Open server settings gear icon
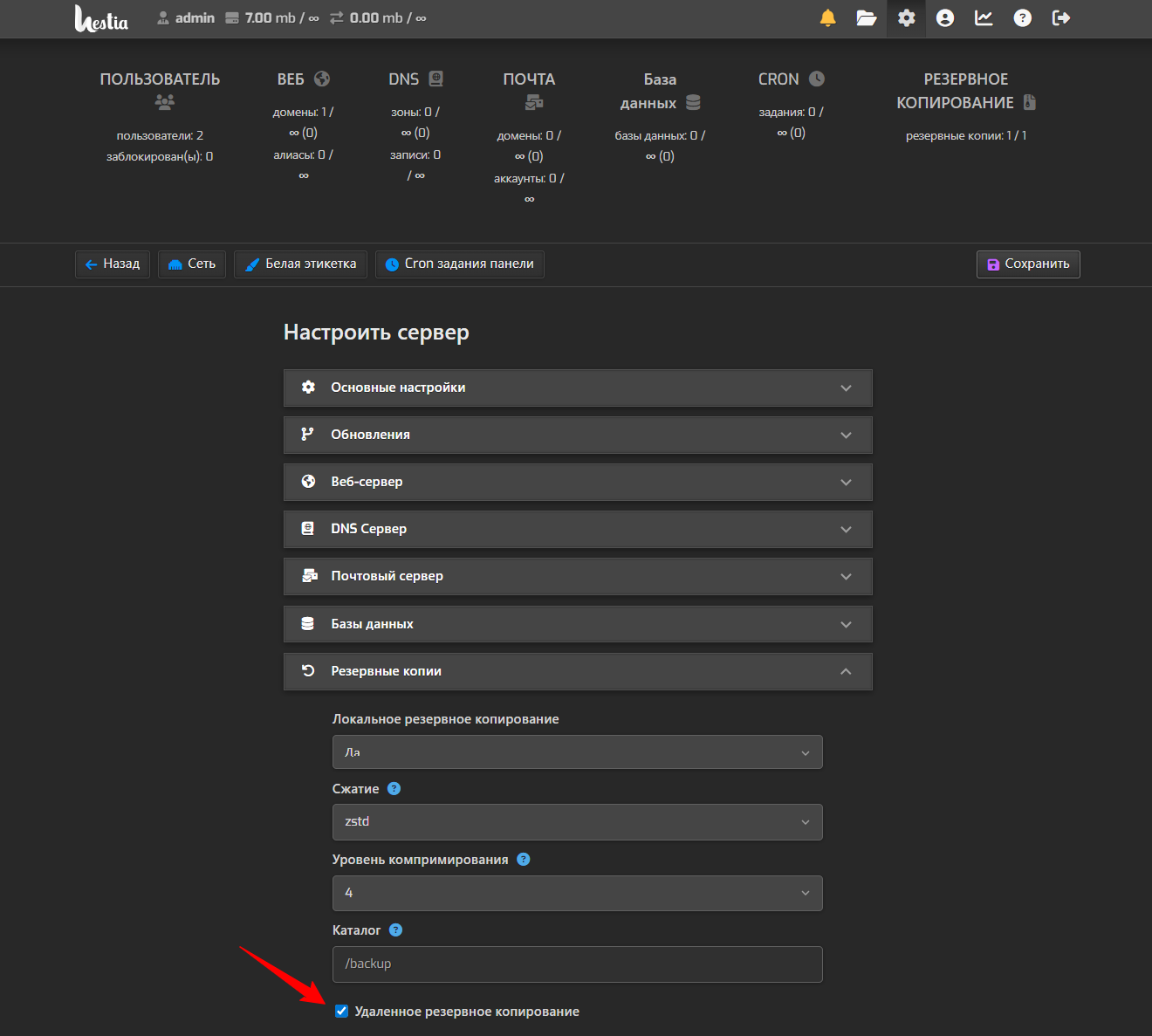The width and height of the screenshot is (1152, 1036). pos(907,17)
